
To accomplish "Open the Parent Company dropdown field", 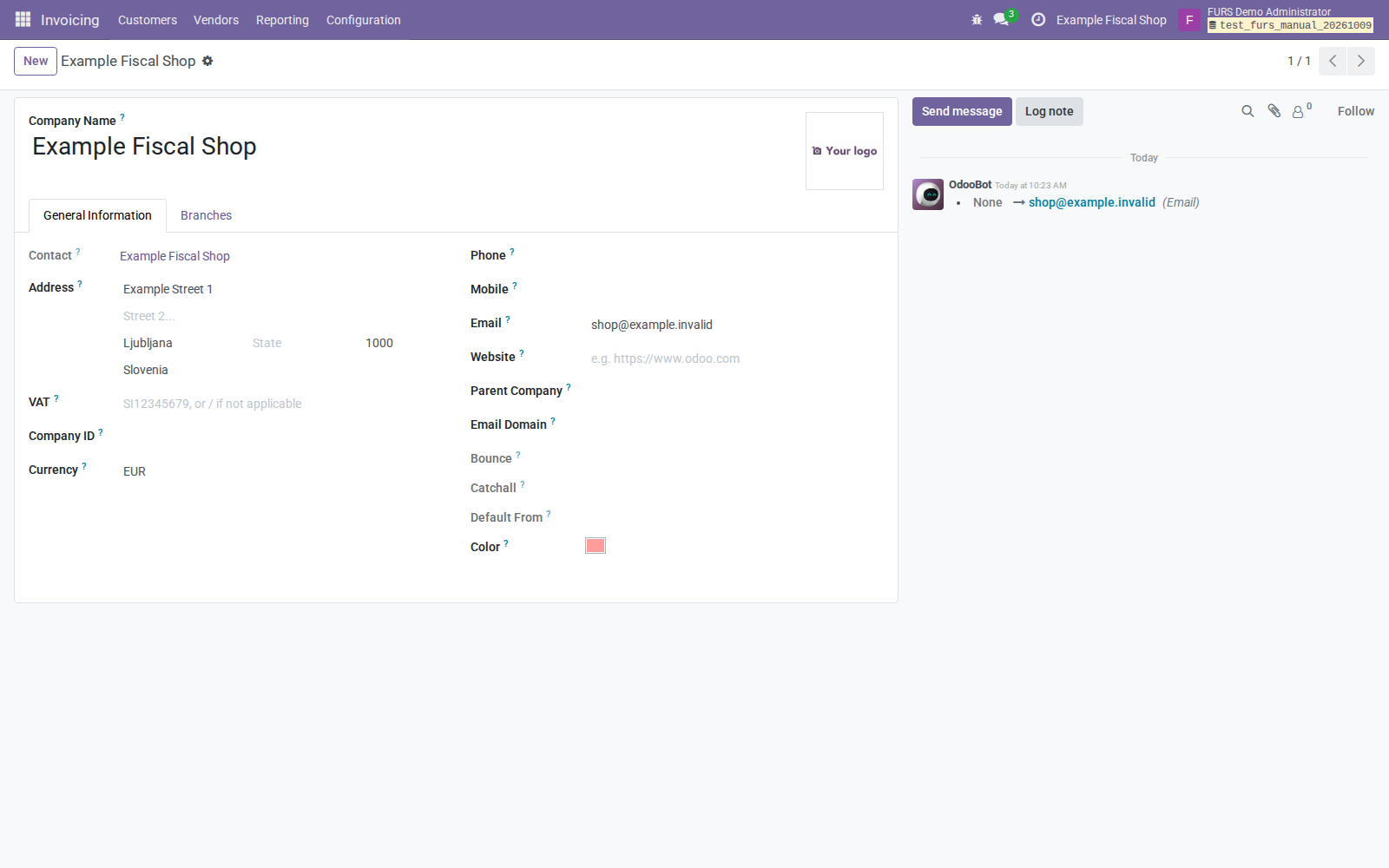I will [736, 391].
